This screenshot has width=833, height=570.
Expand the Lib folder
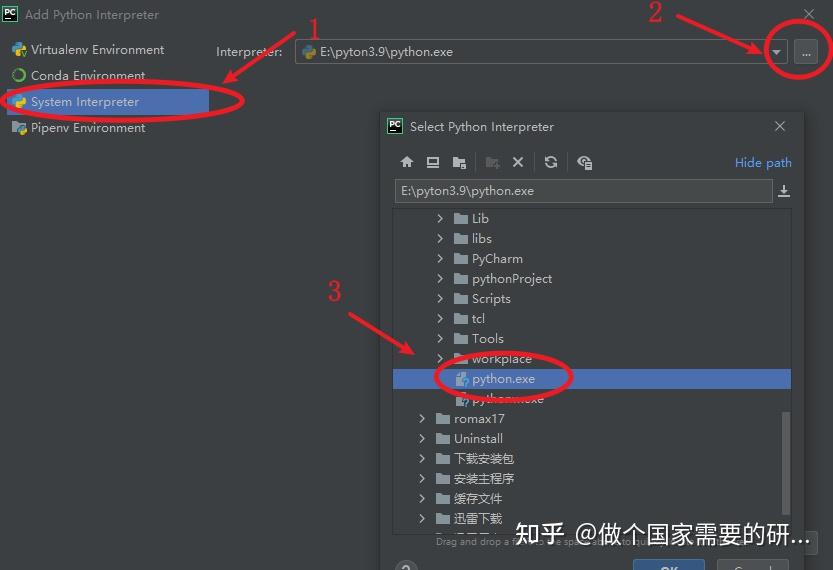point(439,218)
